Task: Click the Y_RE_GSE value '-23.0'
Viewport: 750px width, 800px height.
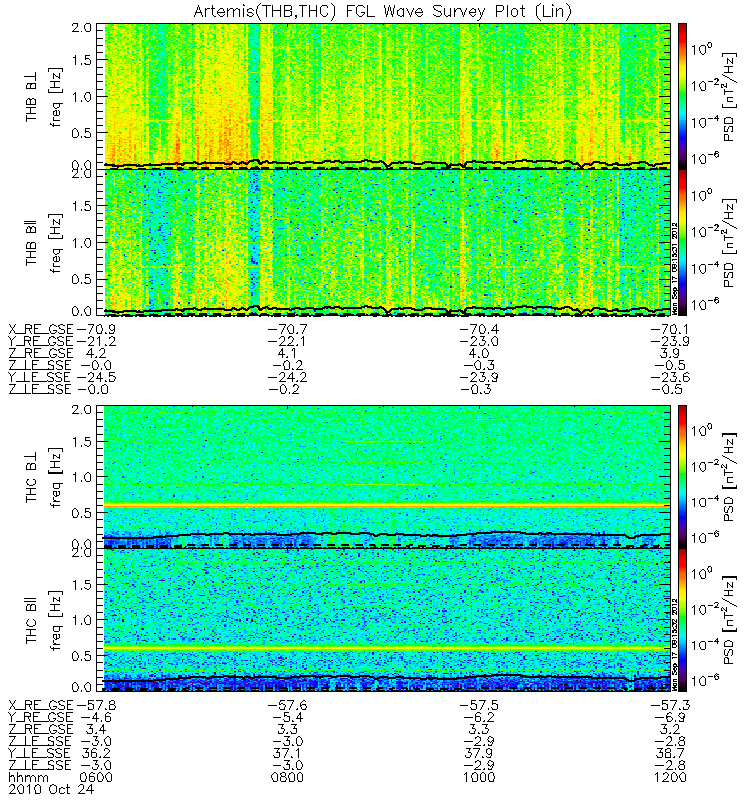Action: [x=479, y=341]
